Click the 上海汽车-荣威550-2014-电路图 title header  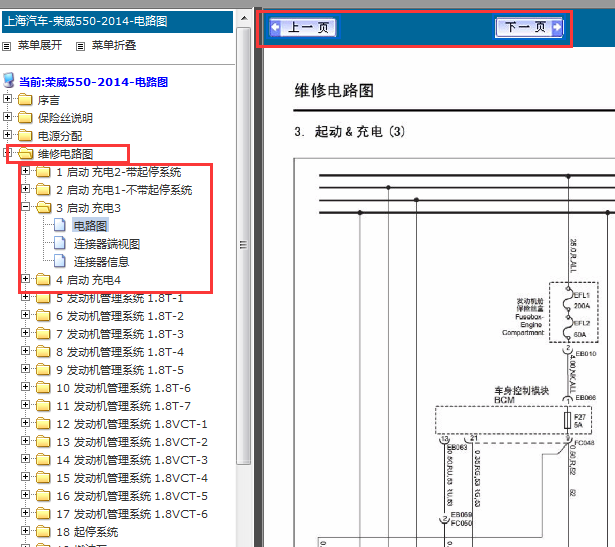click(117, 21)
